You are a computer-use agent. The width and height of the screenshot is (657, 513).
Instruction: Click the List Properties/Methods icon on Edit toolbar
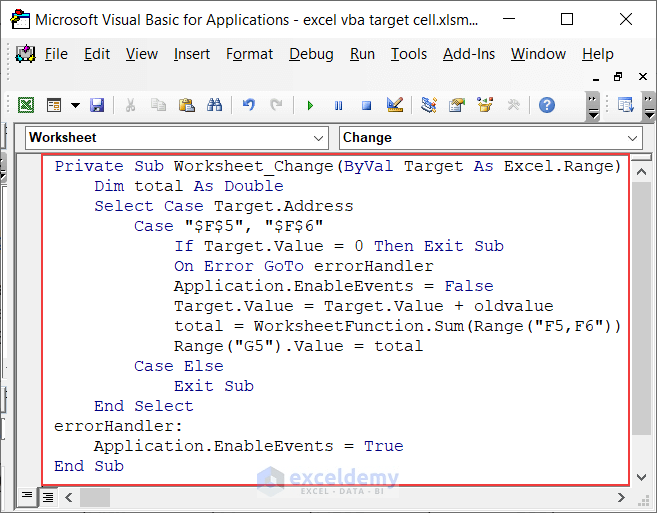pyautogui.click(x=626, y=105)
